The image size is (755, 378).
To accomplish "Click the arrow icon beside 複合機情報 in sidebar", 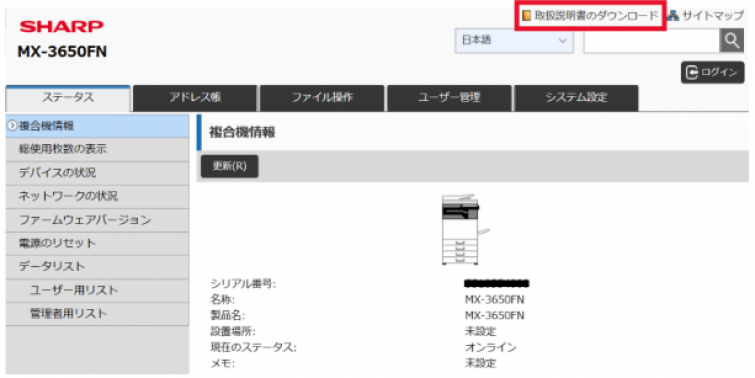I will tap(12, 126).
